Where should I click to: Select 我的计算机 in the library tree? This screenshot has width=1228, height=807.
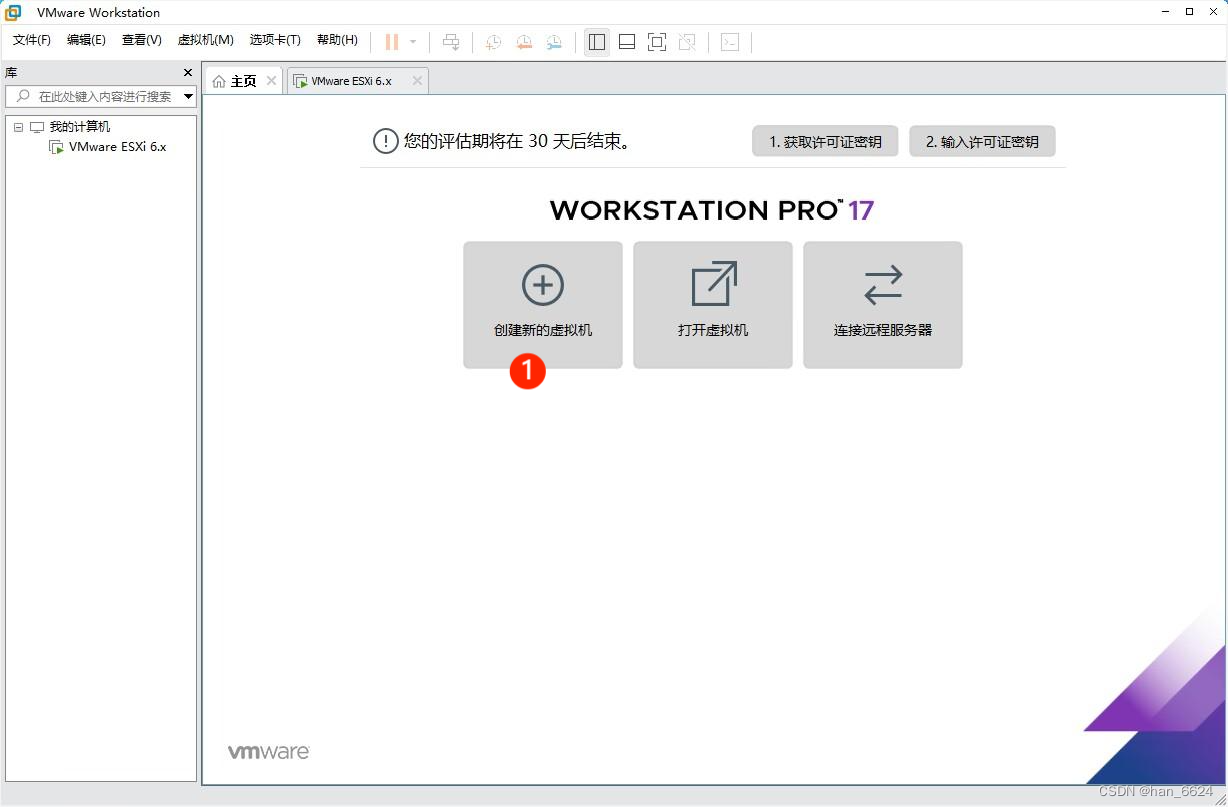coord(80,127)
